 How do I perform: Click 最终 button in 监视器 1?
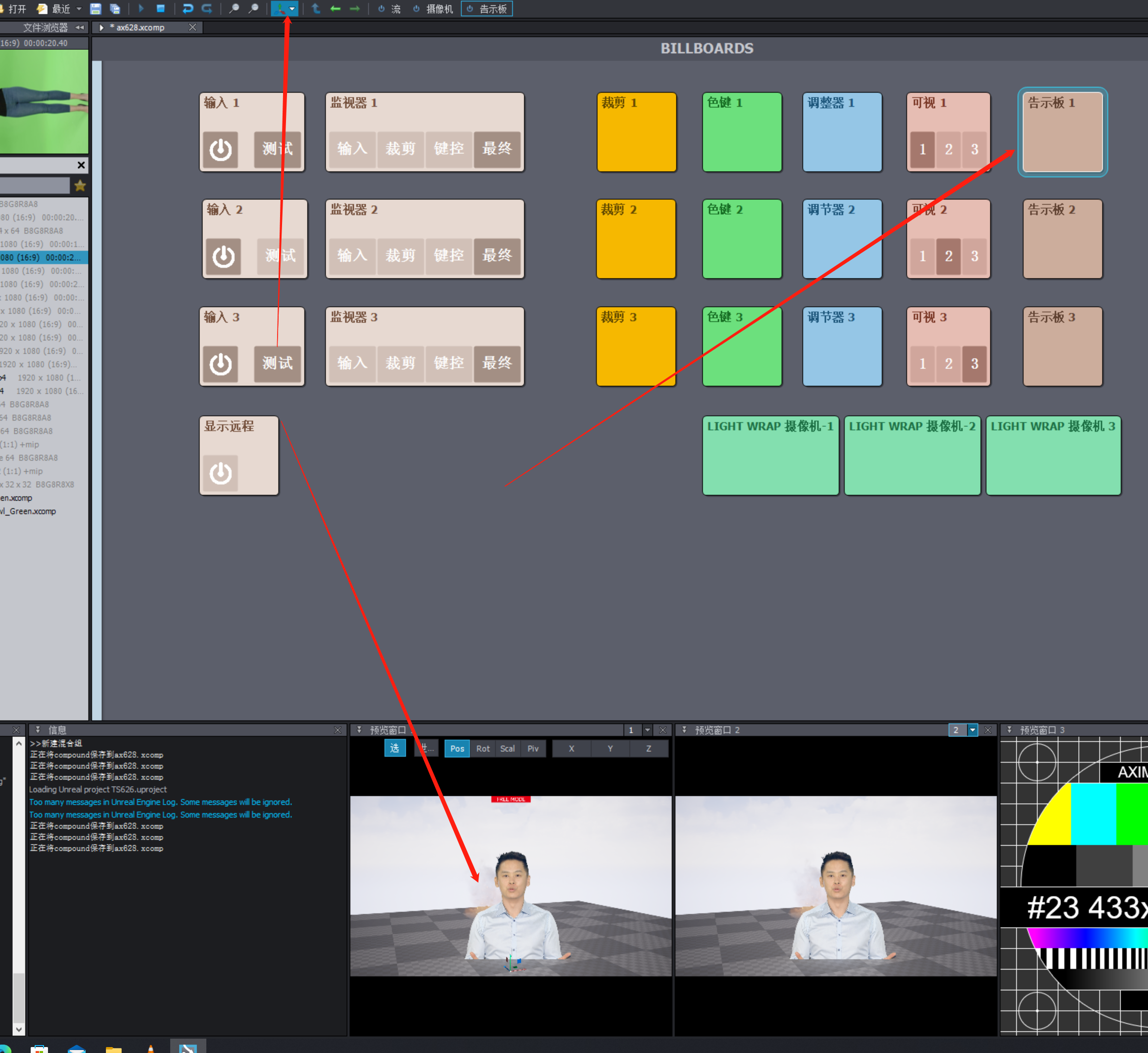coord(496,149)
